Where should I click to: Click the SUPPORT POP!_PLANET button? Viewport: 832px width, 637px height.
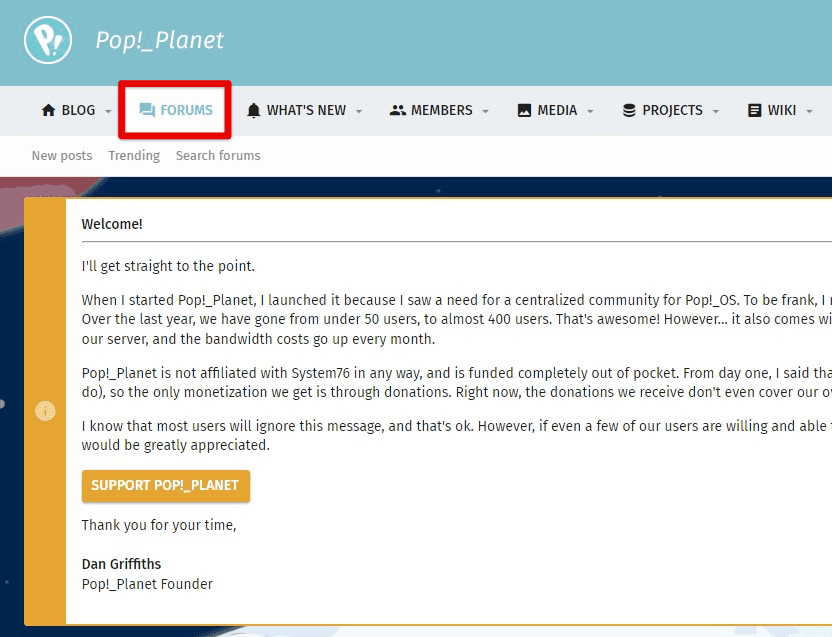pyautogui.click(x=165, y=486)
